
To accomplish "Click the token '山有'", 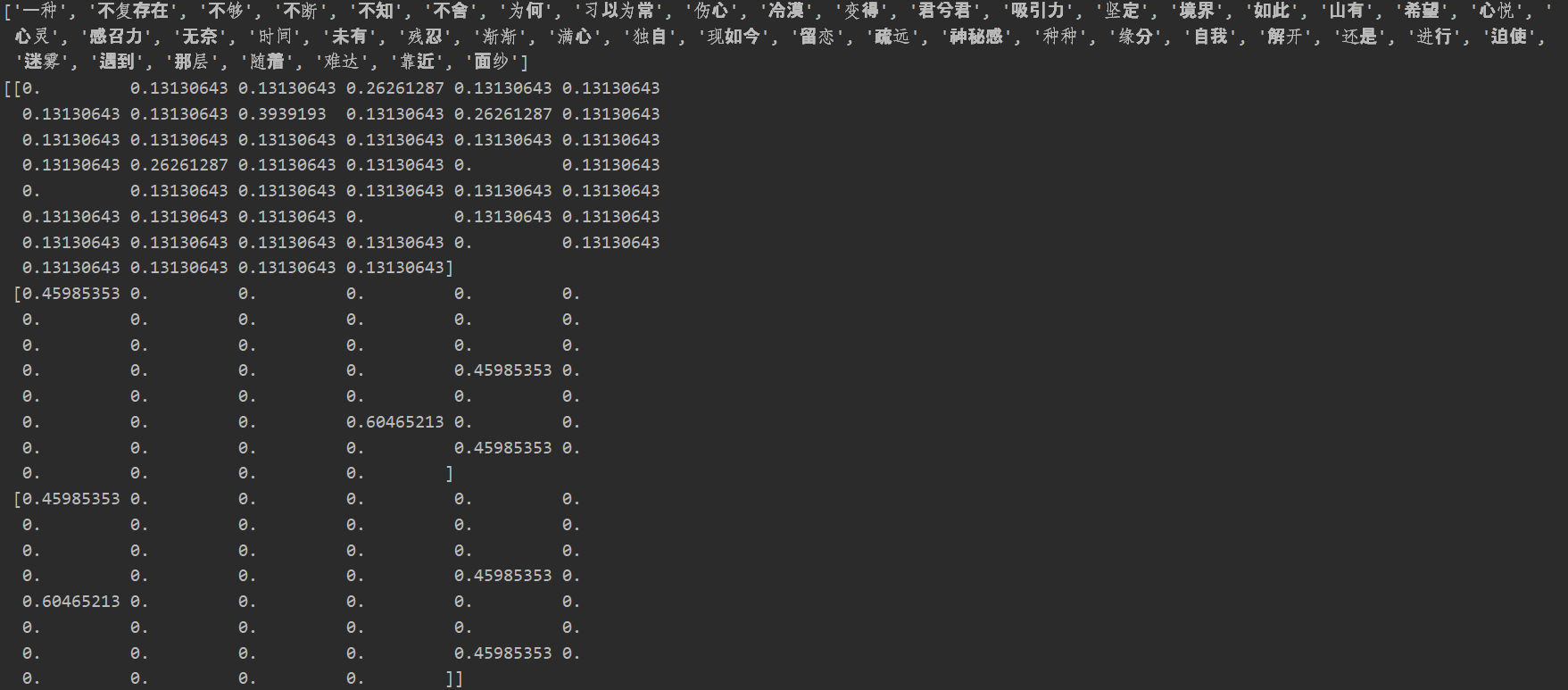I will coord(1346,12).
